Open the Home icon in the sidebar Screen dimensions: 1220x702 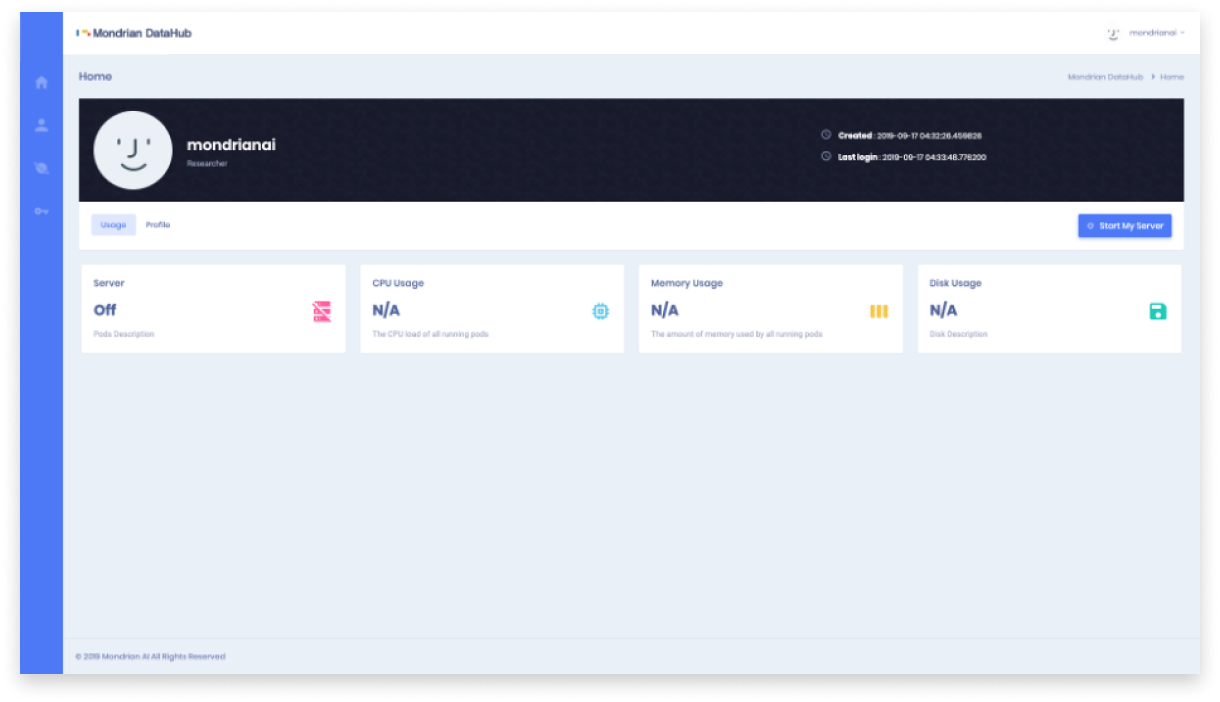(x=41, y=83)
